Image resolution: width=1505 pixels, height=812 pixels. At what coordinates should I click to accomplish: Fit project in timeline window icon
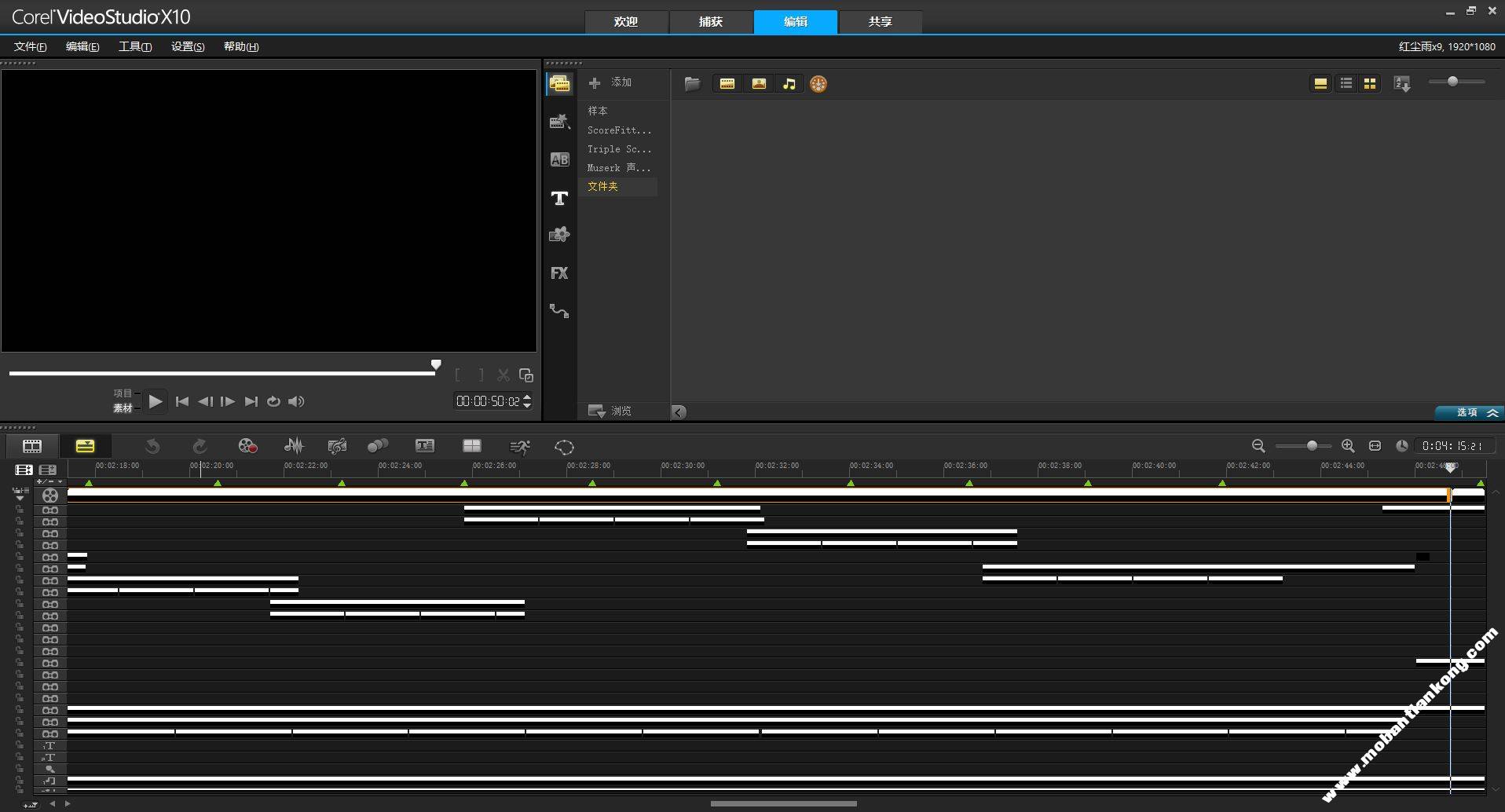(x=1375, y=446)
